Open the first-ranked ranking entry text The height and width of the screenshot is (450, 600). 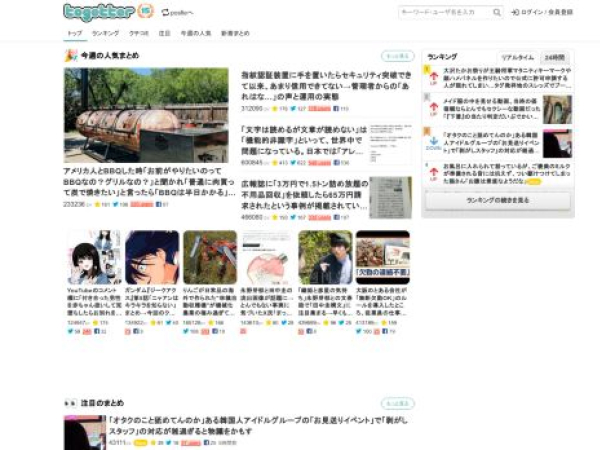tap(507, 78)
